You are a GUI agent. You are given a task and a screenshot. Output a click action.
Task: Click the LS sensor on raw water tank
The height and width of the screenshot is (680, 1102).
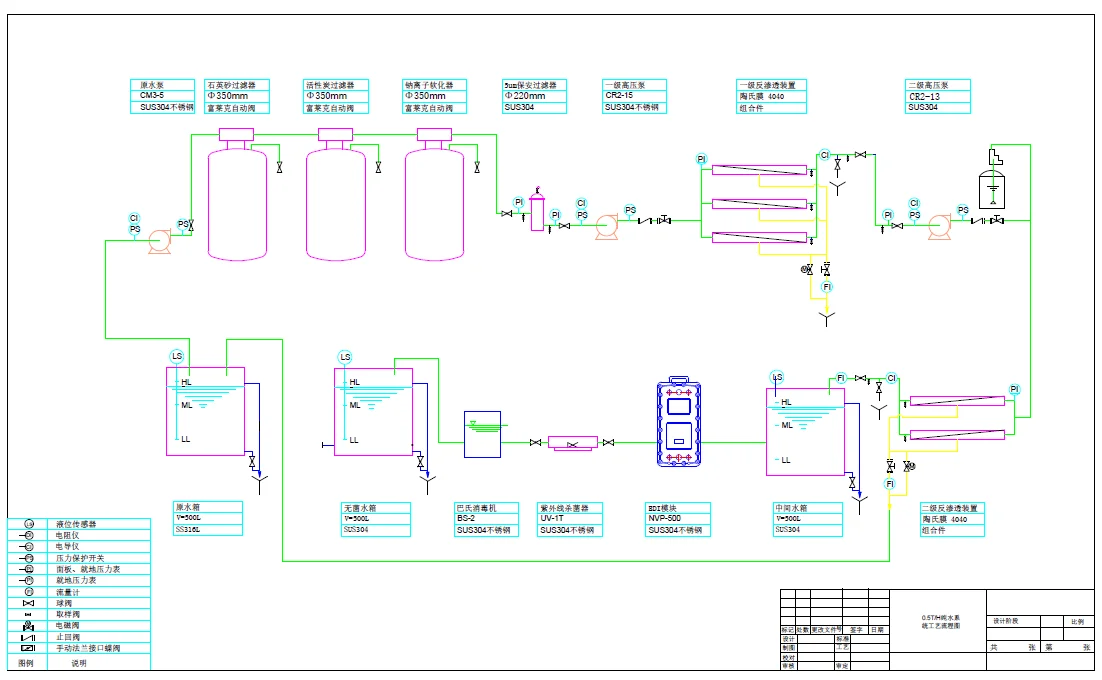click(x=177, y=356)
